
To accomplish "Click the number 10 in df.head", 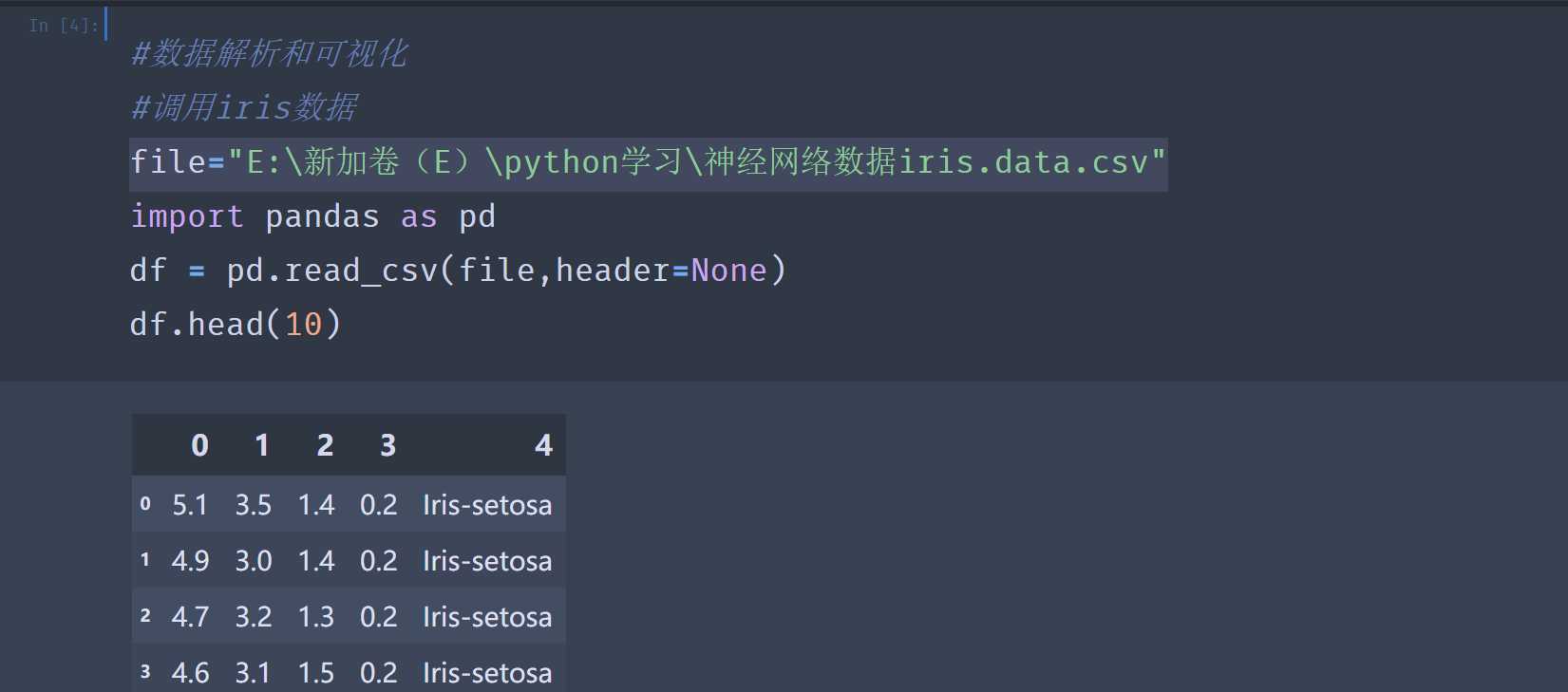I will click(x=303, y=325).
